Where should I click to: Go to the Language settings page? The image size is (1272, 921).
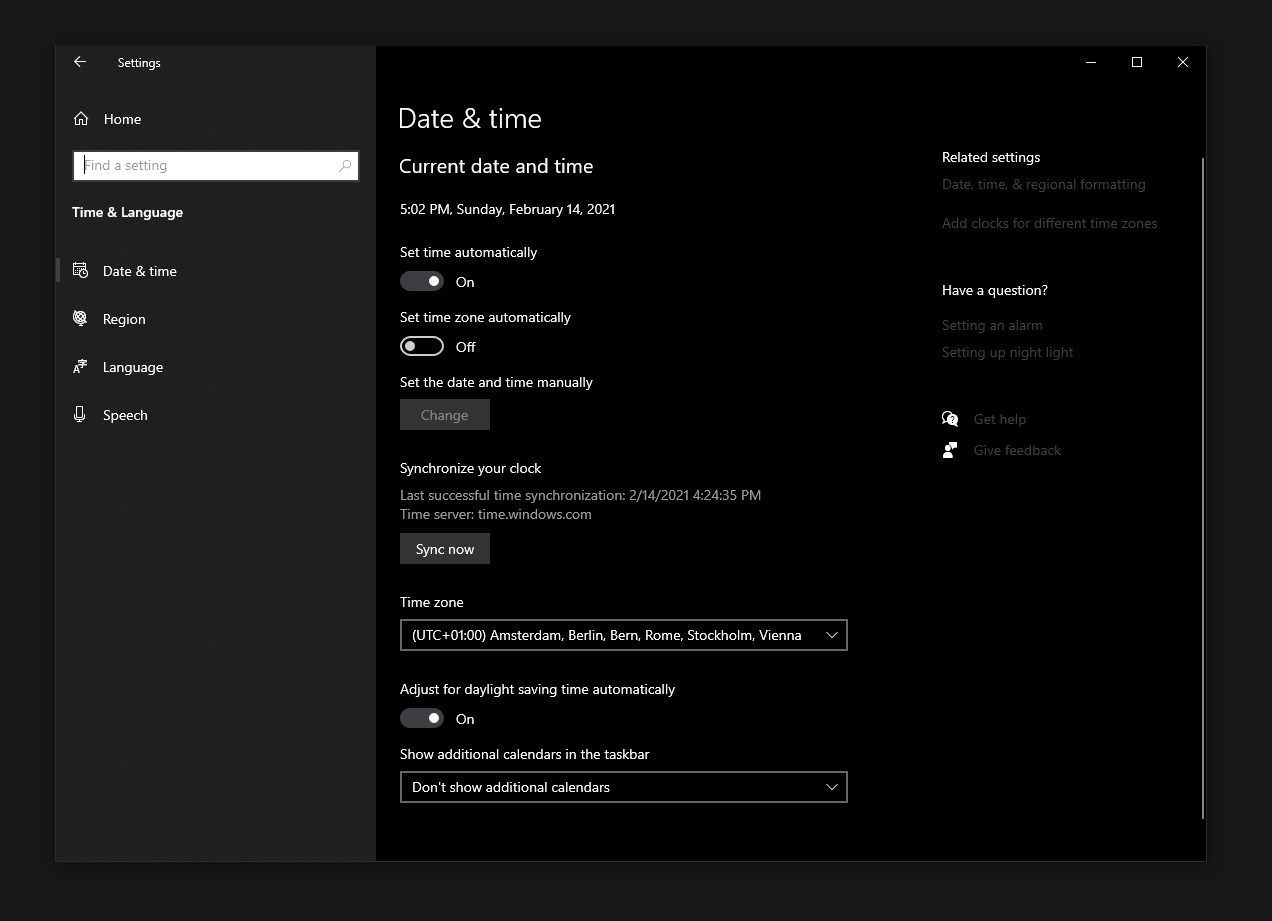click(x=216, y=367)
